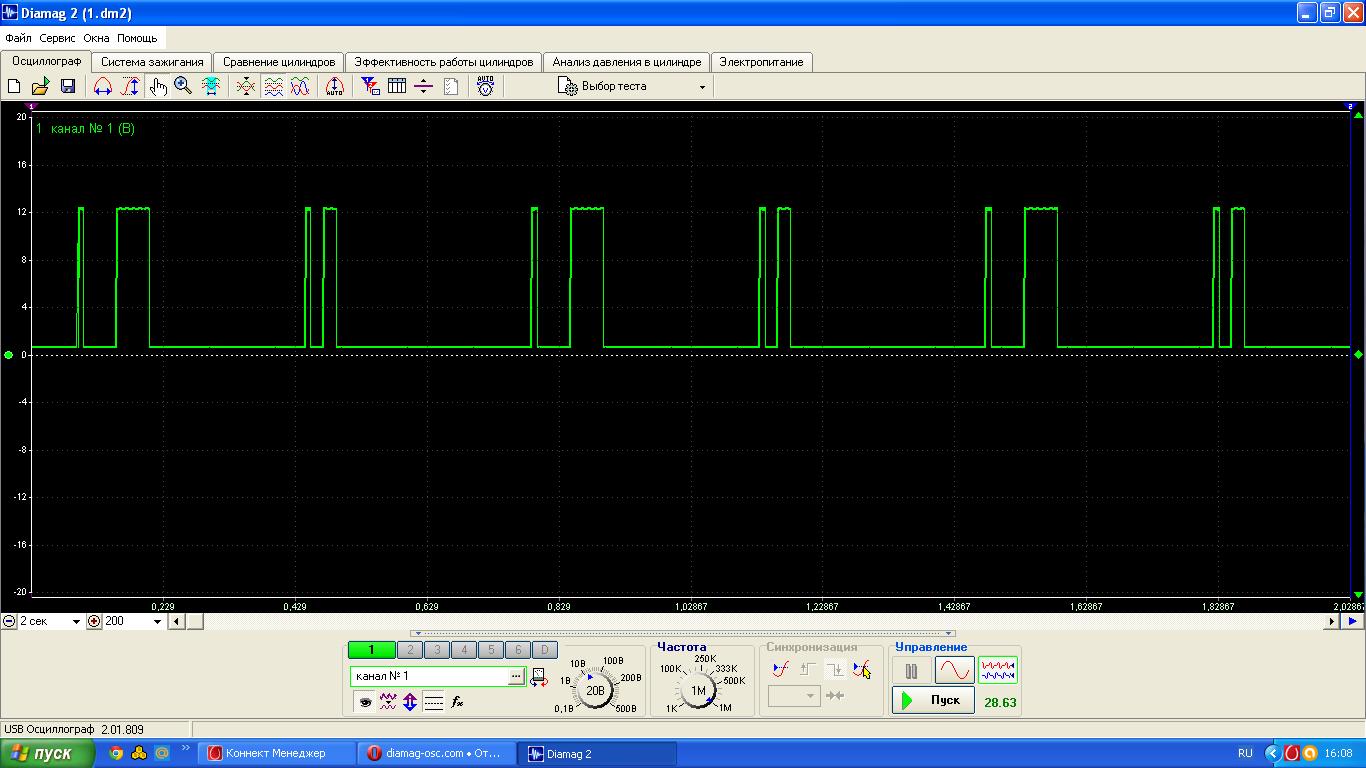
Task: Switch to the 'Электропитание' tab
Action: (x=761, y=62)
